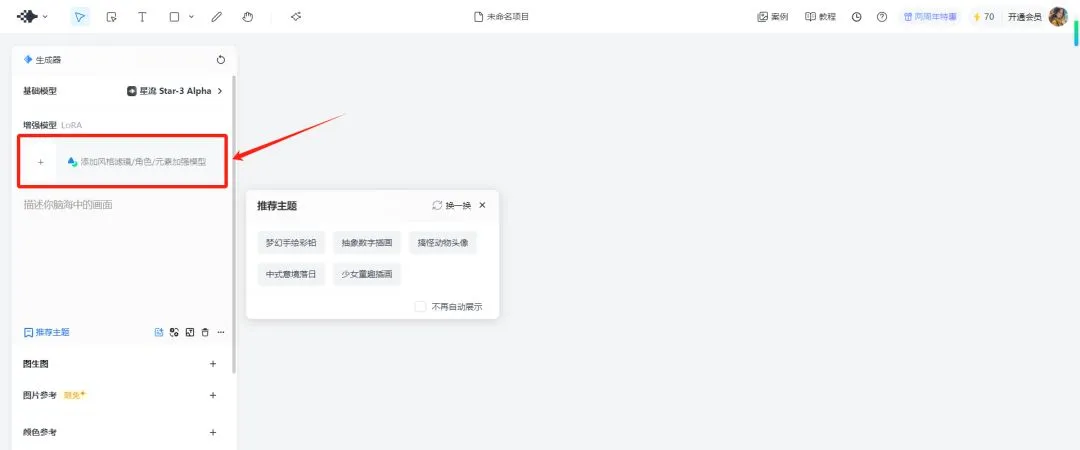Select the arrow pointer tool
This screenshot has height=450, width=1080.
point(80,17)
